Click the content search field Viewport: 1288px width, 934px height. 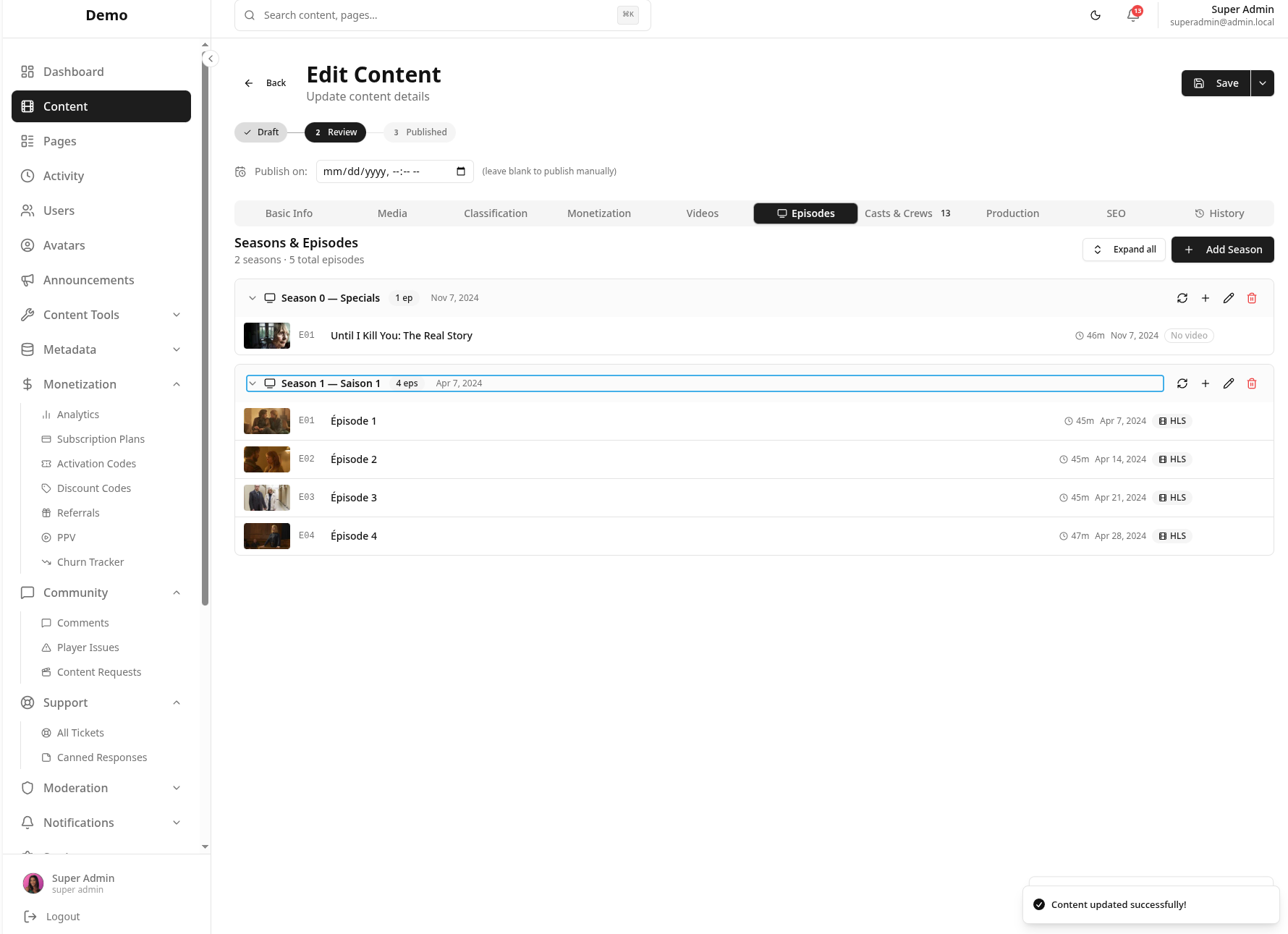click(434, 14)
